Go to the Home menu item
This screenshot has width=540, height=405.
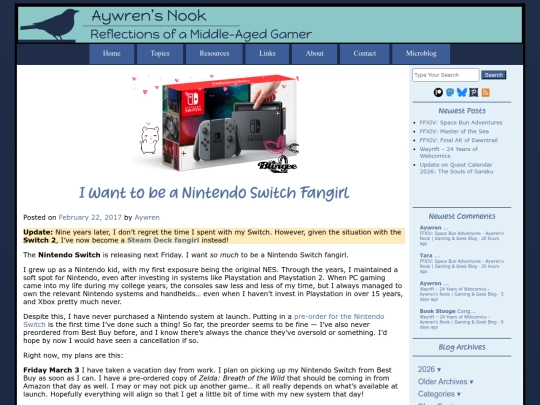tap(112, 54)
